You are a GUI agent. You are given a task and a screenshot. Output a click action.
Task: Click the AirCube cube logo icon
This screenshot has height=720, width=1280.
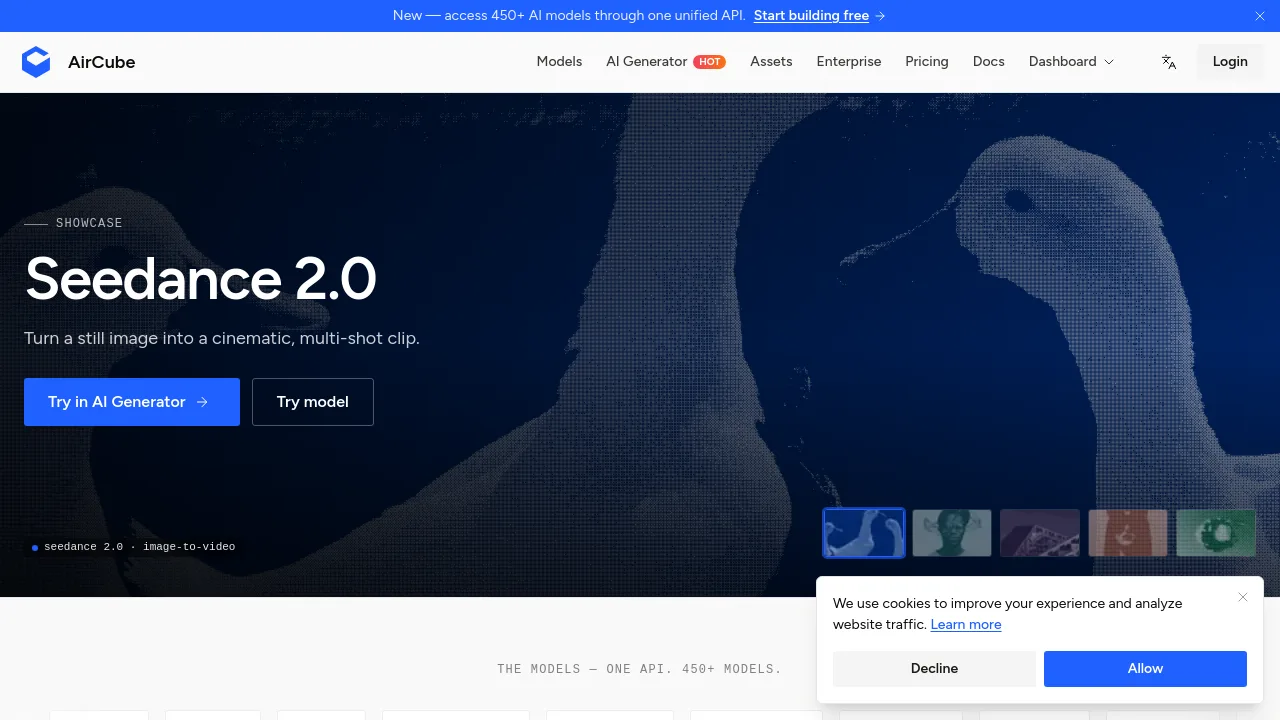(x=36, y=62)
